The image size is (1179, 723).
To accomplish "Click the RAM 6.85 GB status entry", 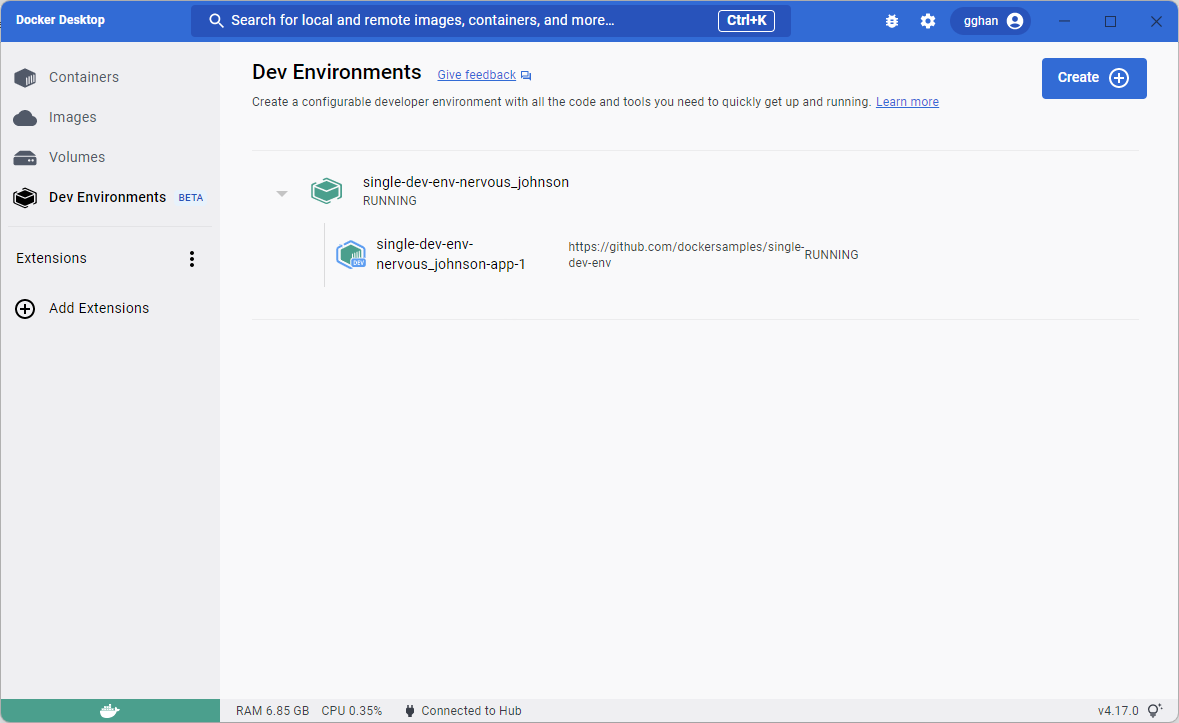I will [x=272, y=710].
